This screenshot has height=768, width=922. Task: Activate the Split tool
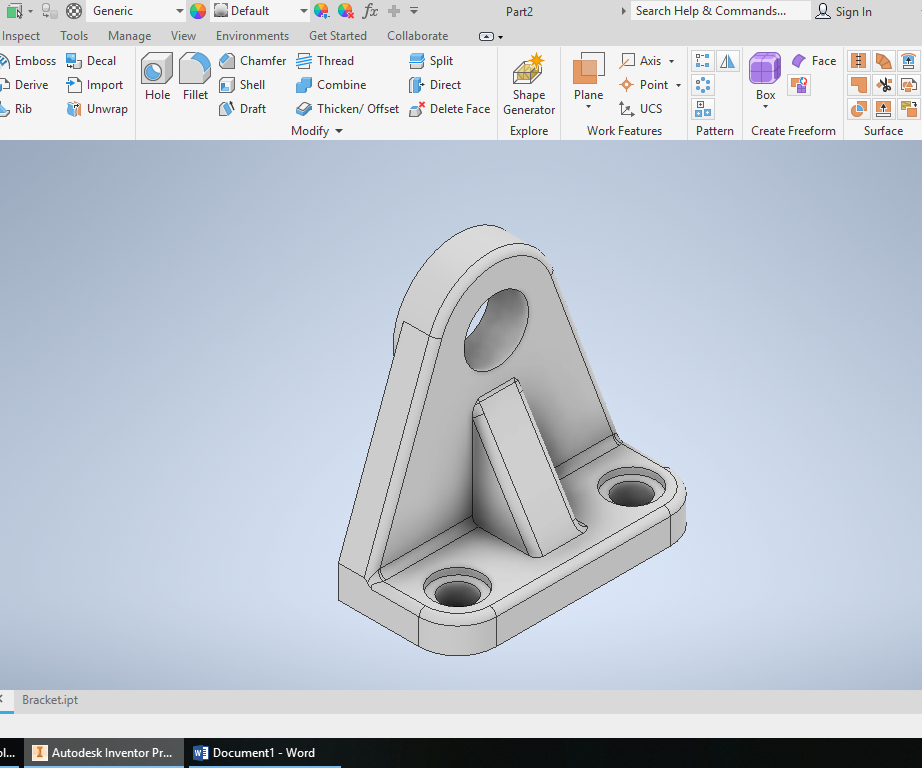(430, 60)
